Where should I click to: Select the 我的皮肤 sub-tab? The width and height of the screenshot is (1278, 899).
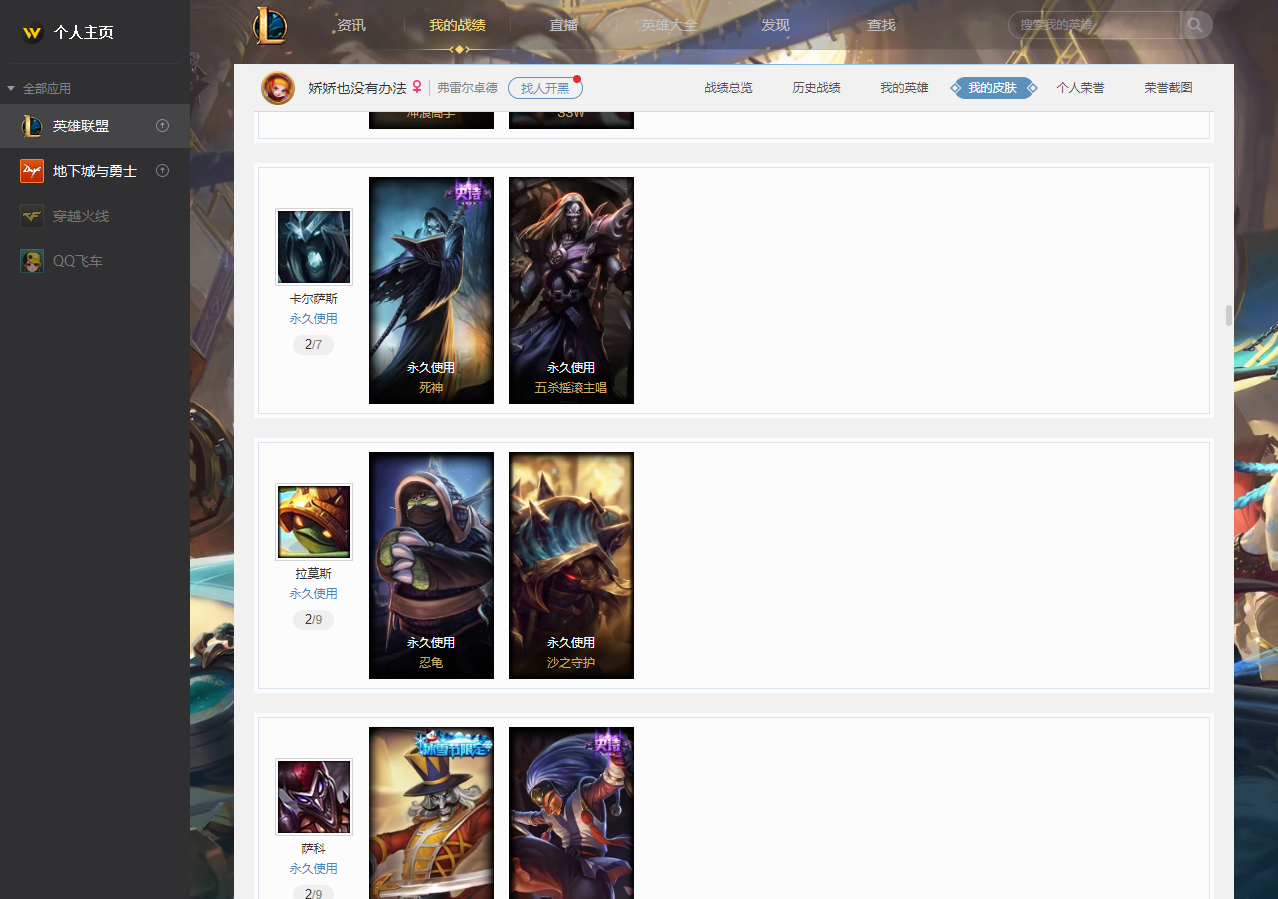(x=993, y=88)
